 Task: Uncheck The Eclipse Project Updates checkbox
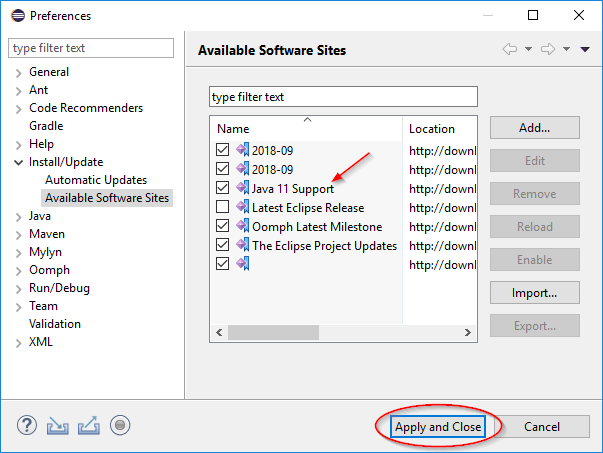(223, 245)
